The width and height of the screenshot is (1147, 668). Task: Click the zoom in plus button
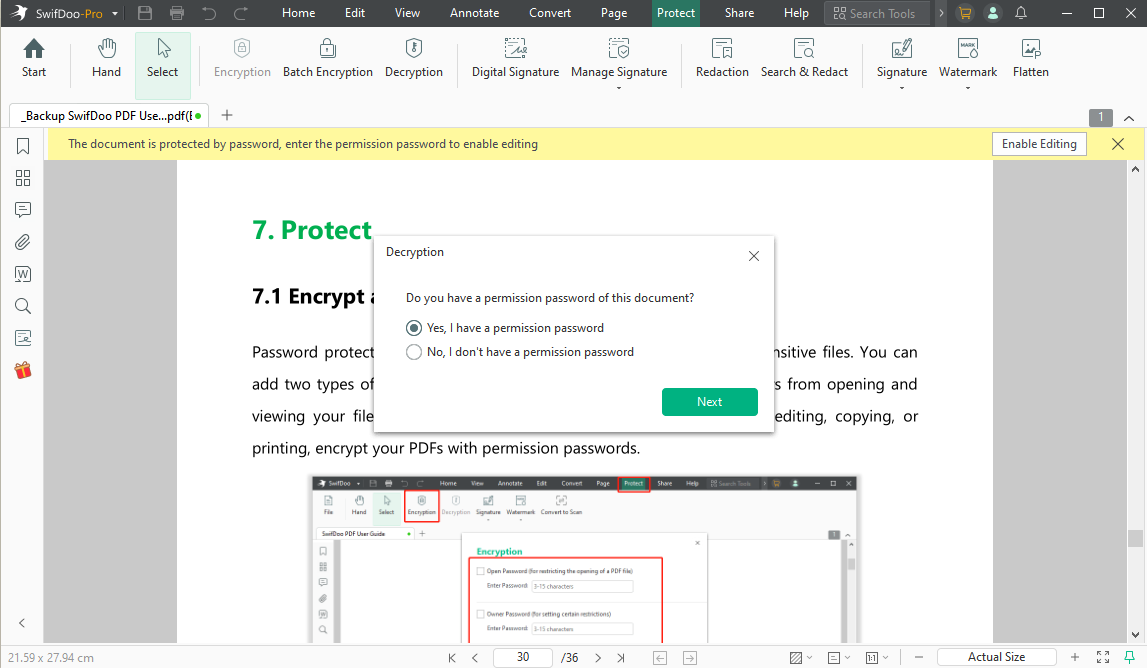[1075, 657]
